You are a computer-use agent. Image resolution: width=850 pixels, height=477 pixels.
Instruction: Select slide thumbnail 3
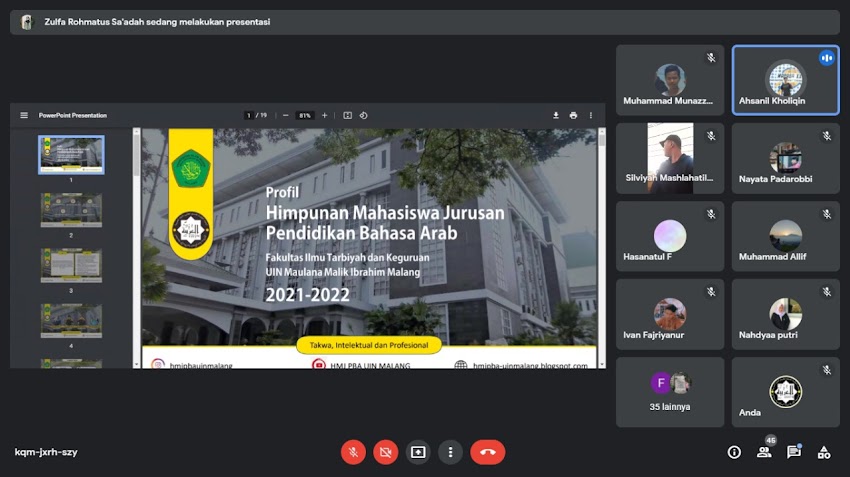[71, 265]
